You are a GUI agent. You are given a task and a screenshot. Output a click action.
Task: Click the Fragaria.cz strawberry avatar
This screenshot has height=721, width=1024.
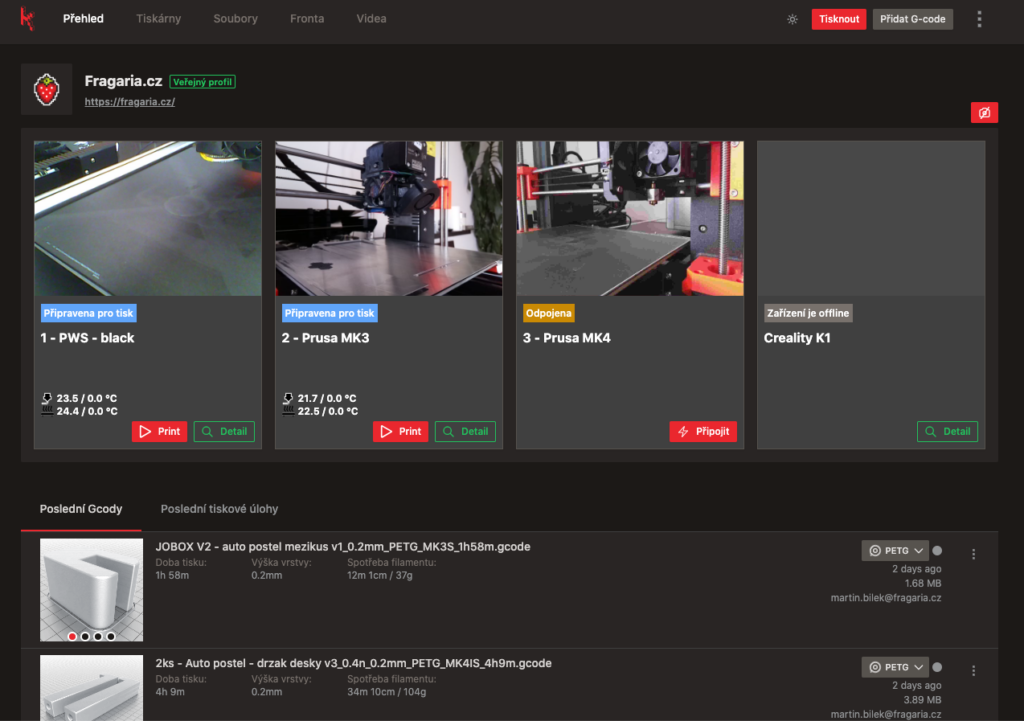click(46, 89)
